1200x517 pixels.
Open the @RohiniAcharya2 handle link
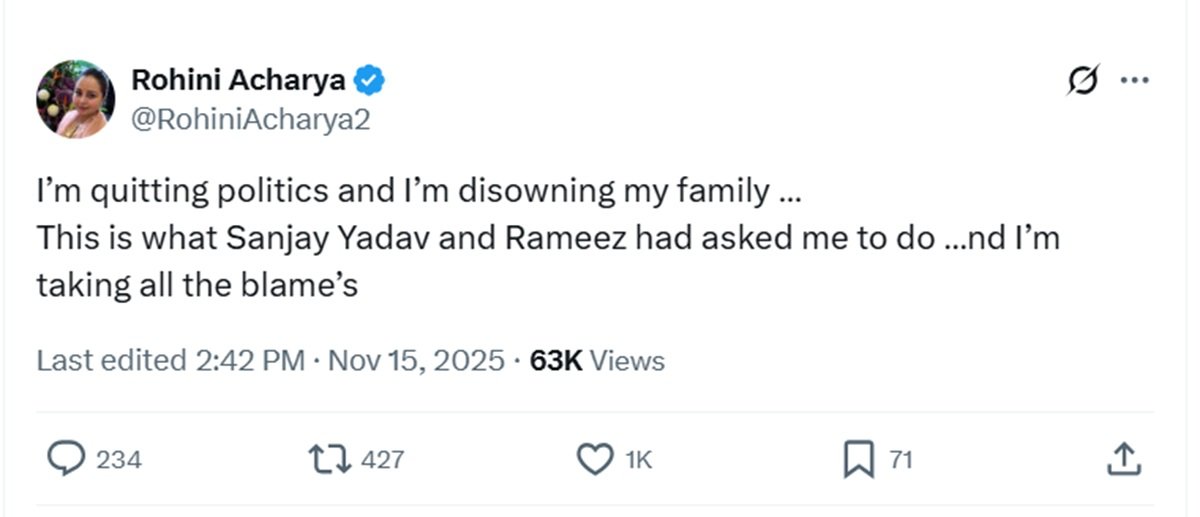point(251,120)
